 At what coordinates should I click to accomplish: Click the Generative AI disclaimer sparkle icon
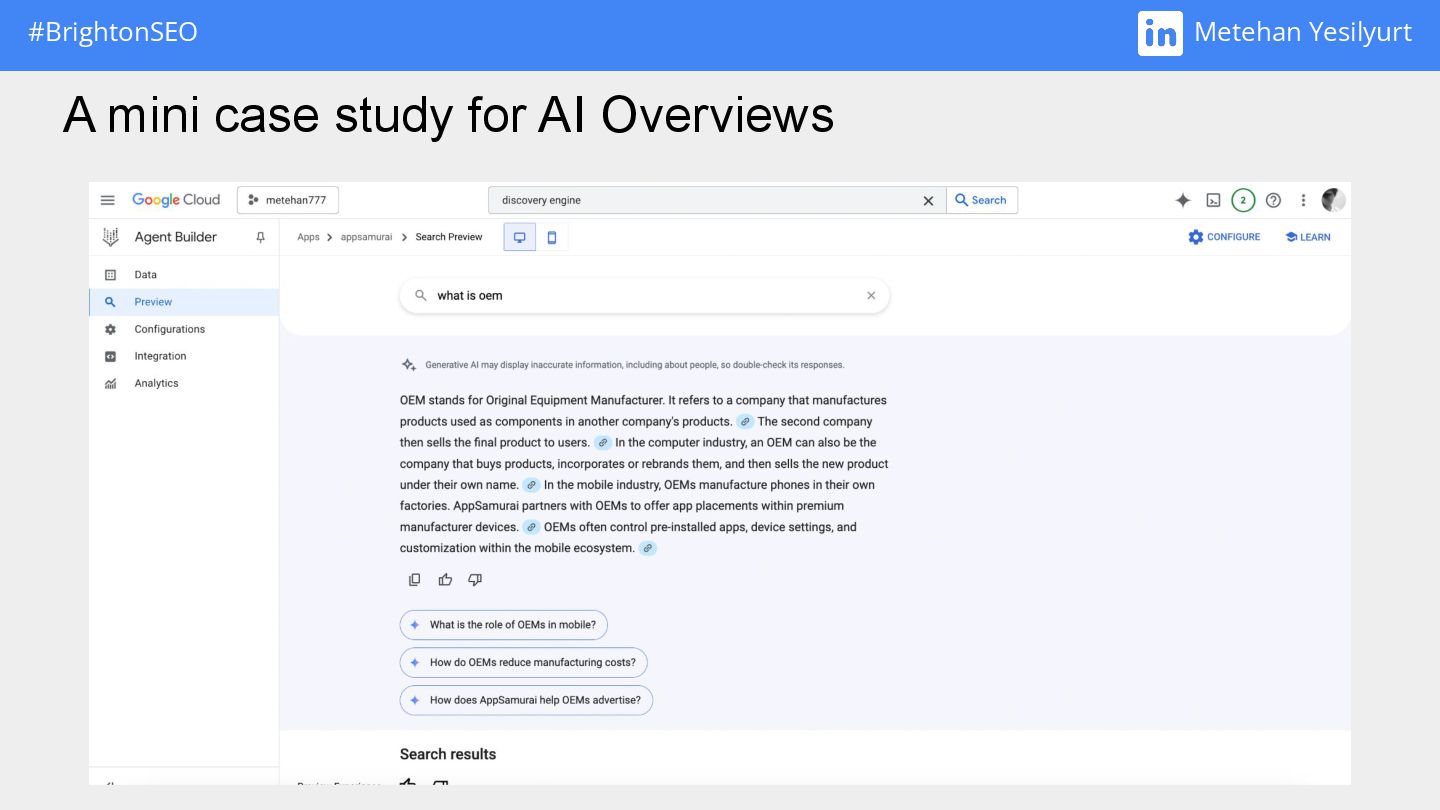[409, 365]
